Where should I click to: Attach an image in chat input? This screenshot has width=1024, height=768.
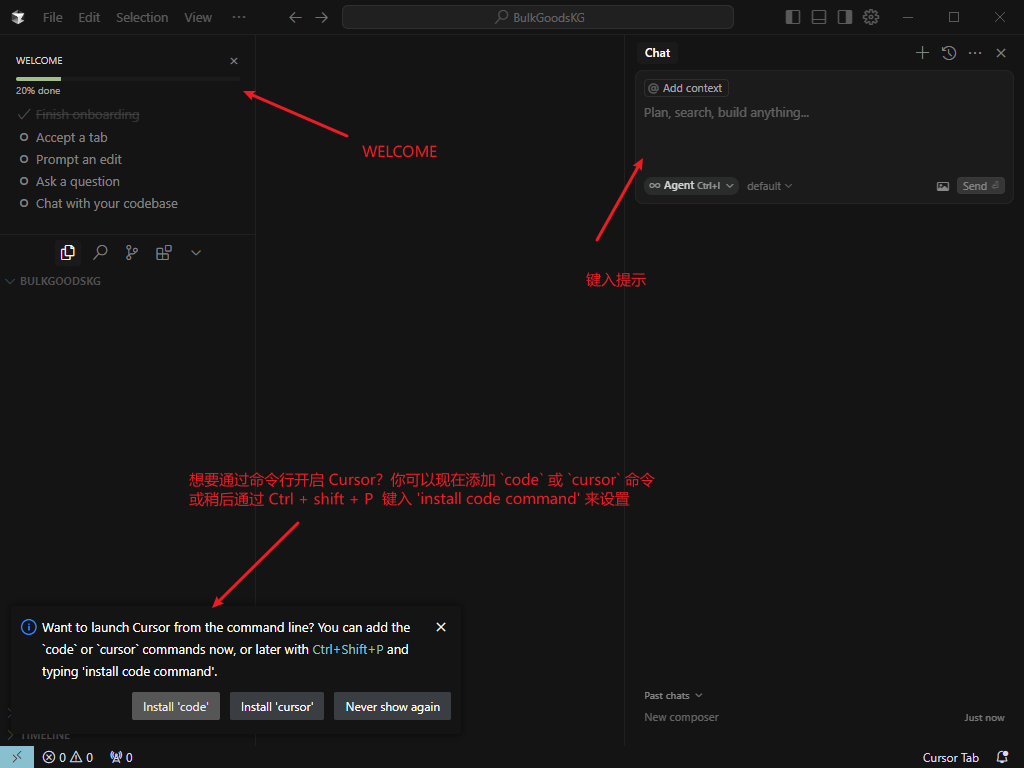pos(942,186)
